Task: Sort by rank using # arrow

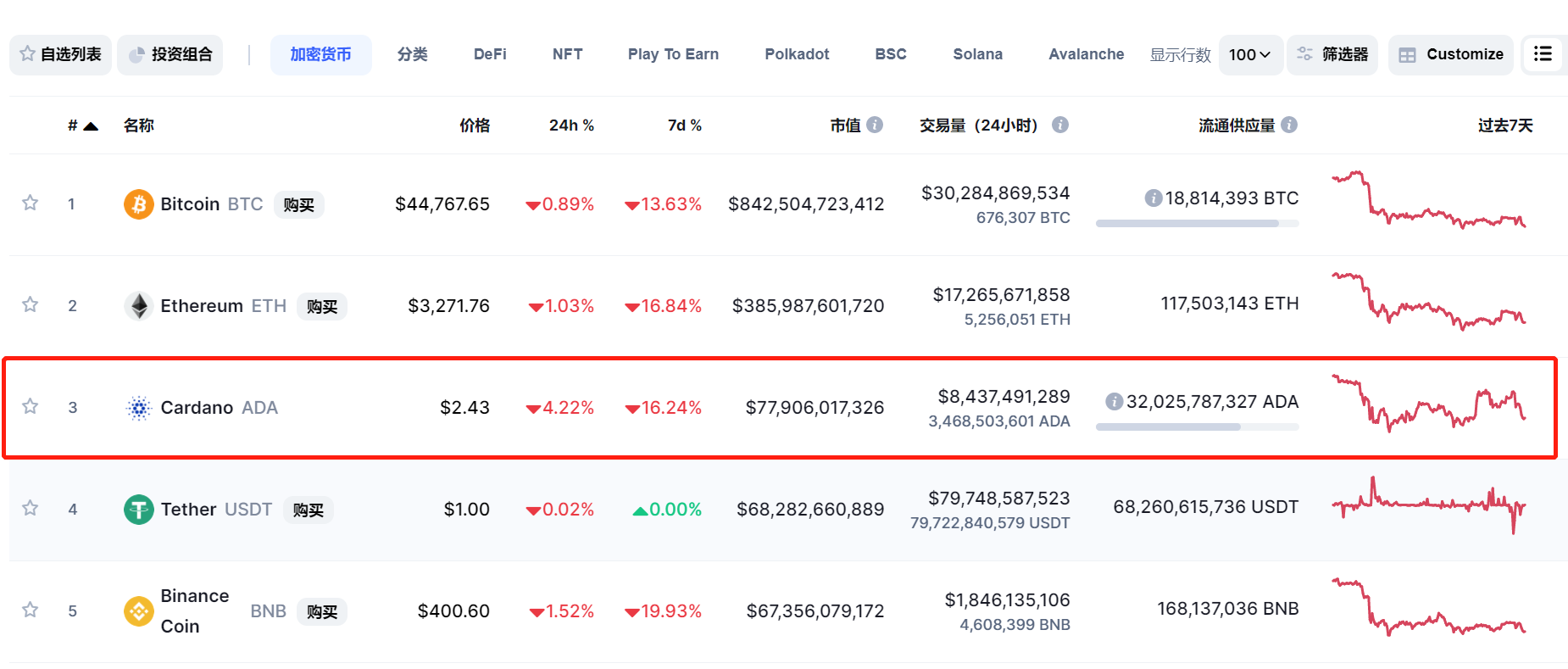Action: click(x=83, y=125)
